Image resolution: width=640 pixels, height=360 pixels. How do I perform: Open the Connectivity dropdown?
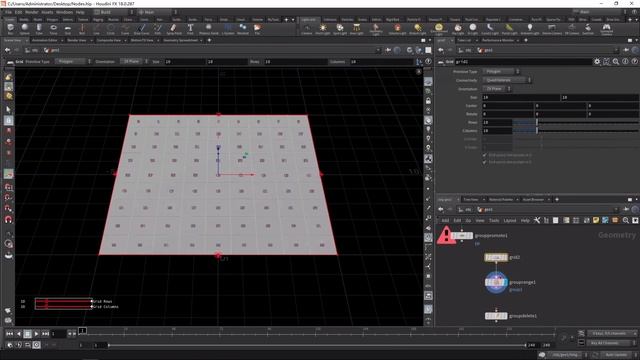click(507, 80)
